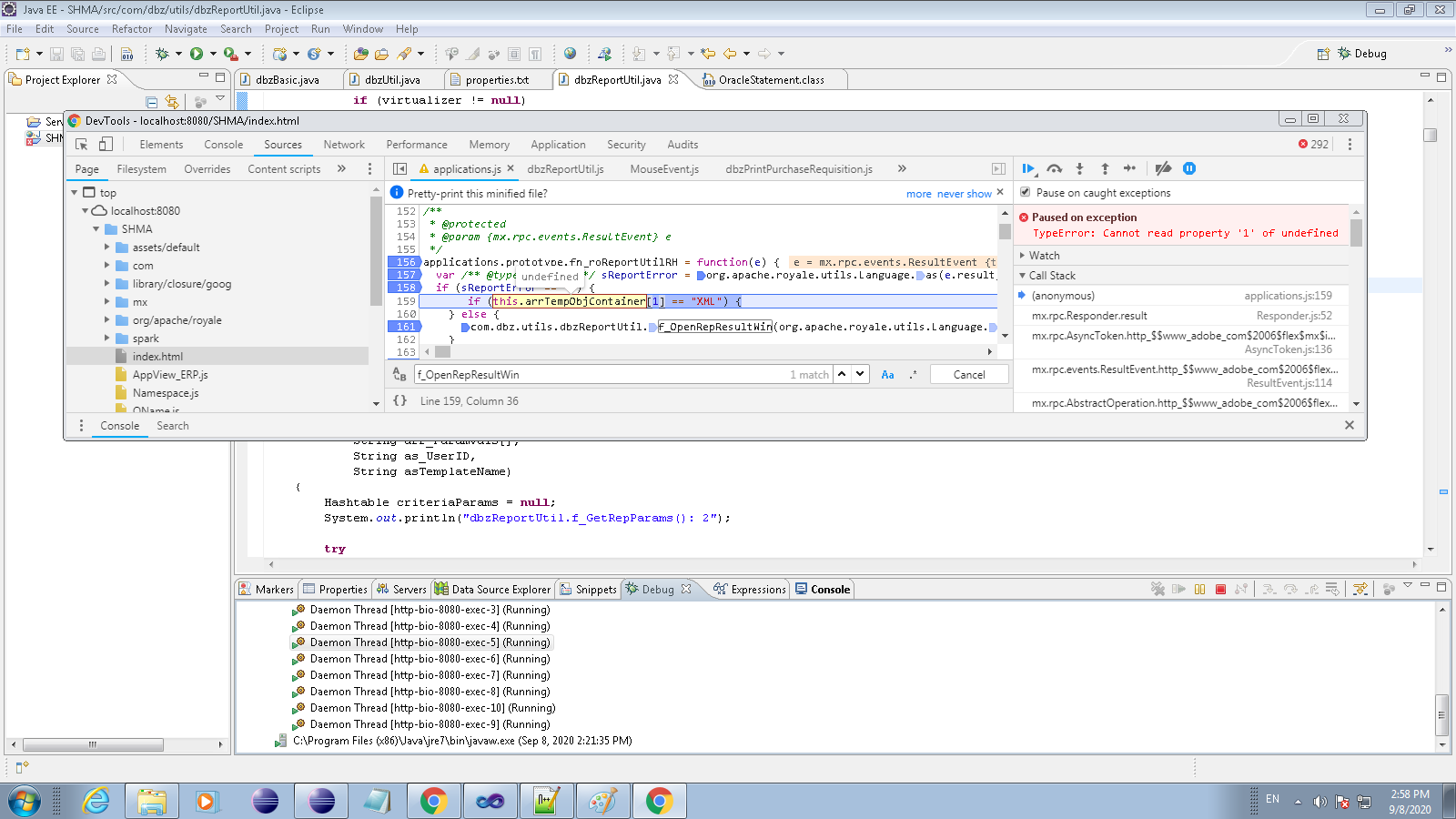Viewport: 1456px width, 819px height.
Task: Toggle device toolbar icon in DevTools
Action: (x=106, y=145)
